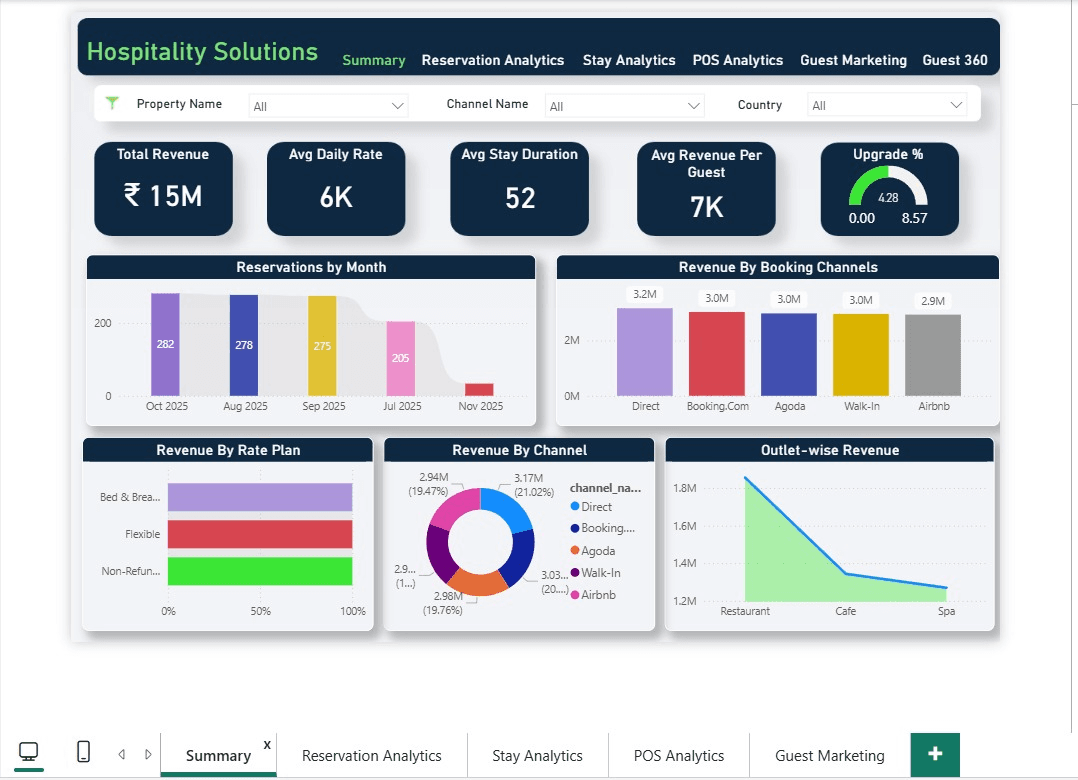The image size is (1078, 780).
Task: Open the Country dropdown
Action: coord(887,105)
